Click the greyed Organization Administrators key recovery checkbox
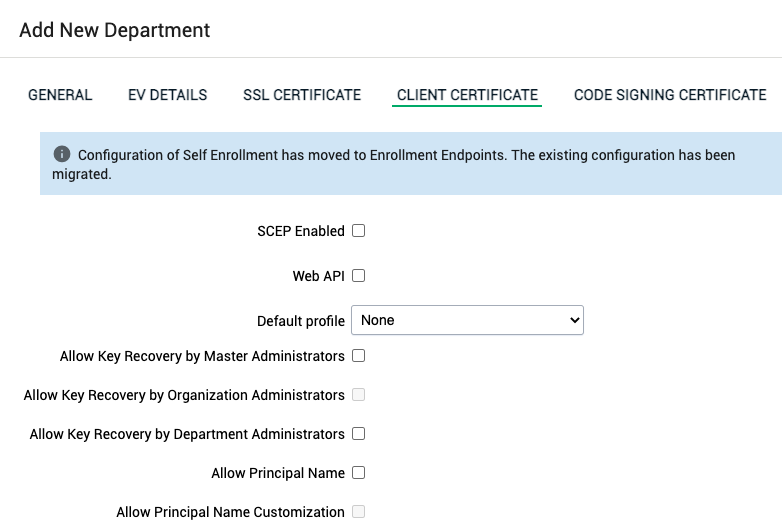Screen dimensions: 782x531 coord(358,395)
